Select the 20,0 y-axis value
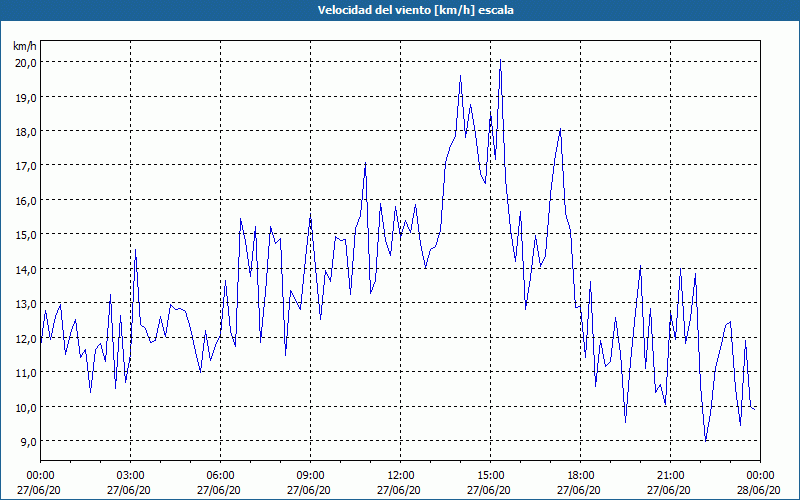 [x=26, y=63]
